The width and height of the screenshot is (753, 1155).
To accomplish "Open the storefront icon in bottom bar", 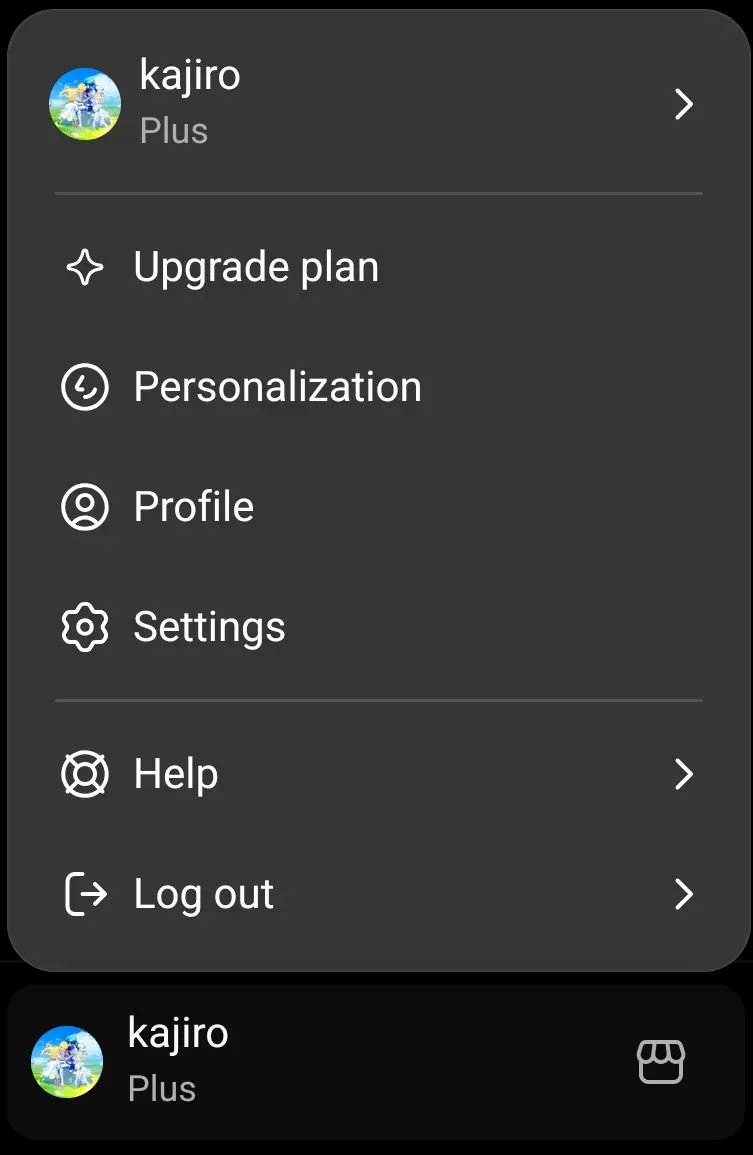I will [661, 1061].
